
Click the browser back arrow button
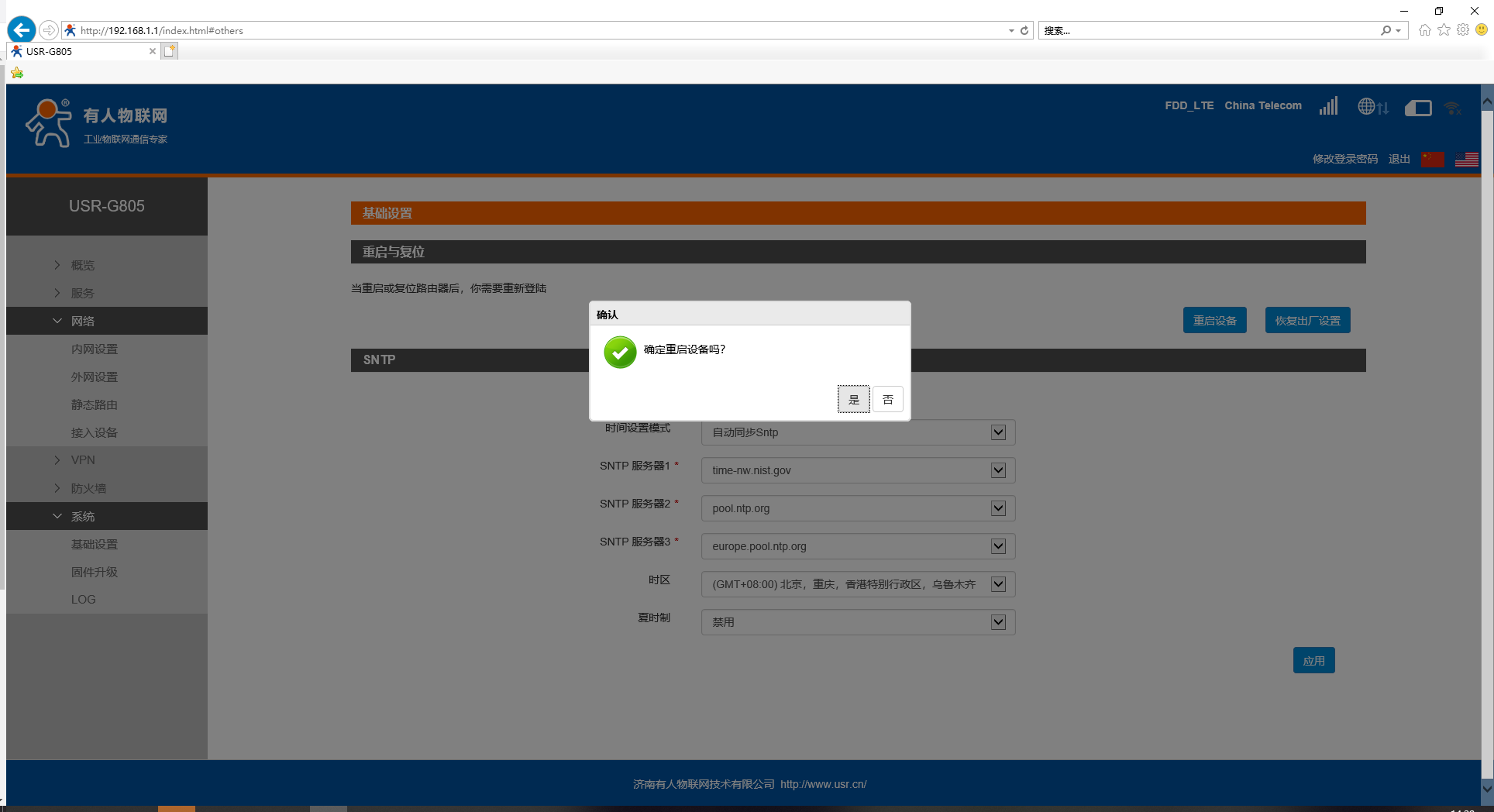[22, 30]
